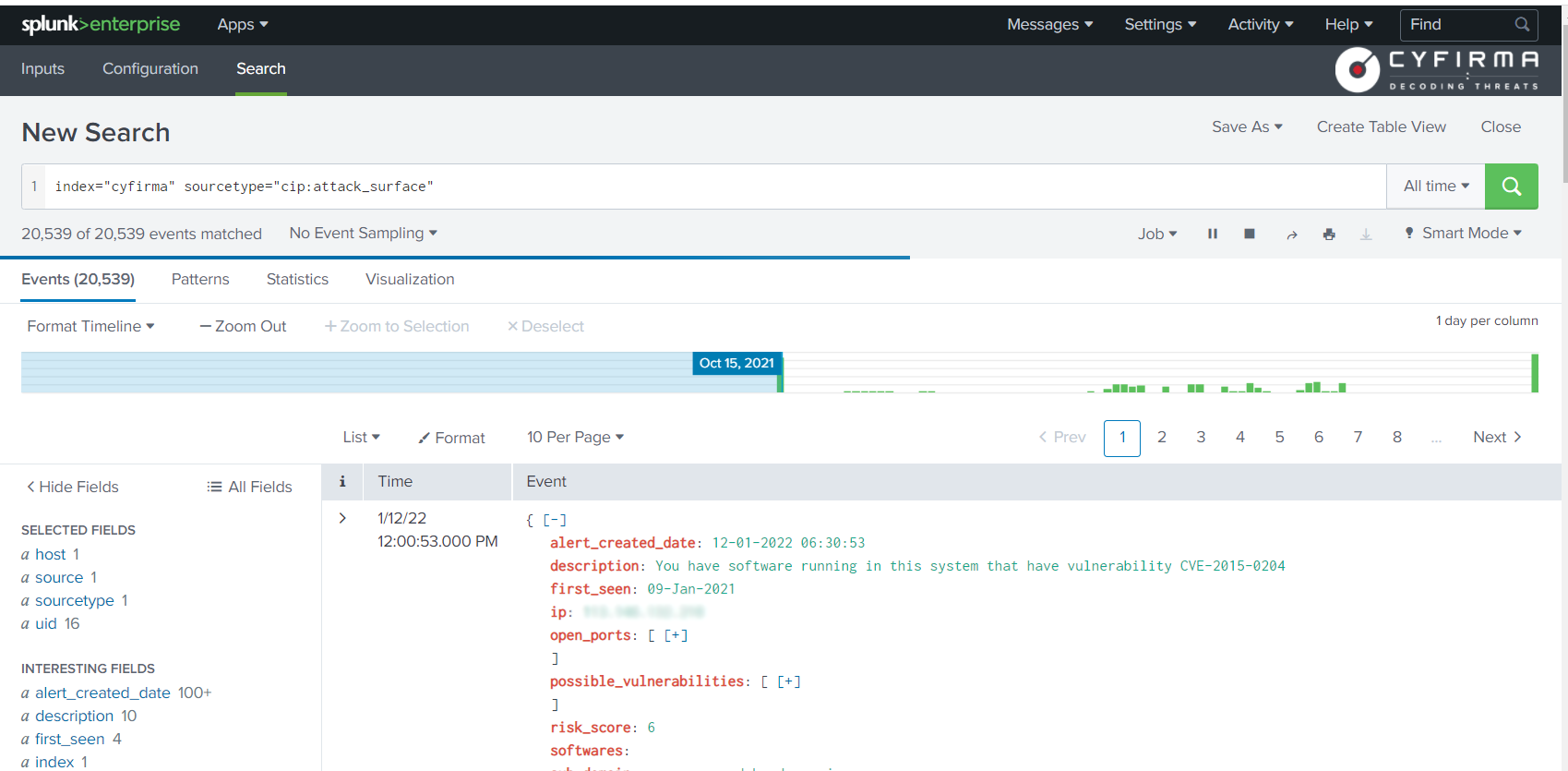Go to results page 2

(1162, 438)
